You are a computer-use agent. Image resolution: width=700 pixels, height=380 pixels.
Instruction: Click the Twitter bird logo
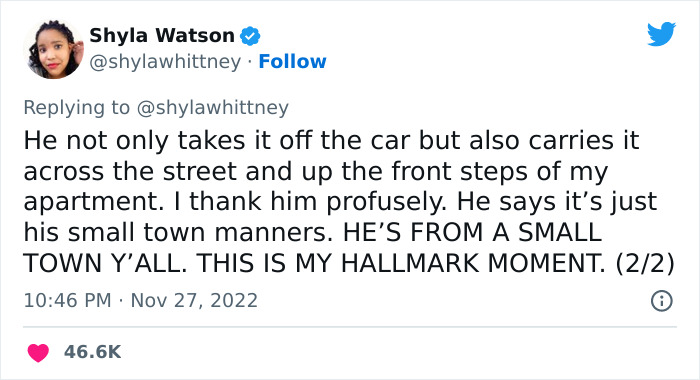tap(661, 33)
